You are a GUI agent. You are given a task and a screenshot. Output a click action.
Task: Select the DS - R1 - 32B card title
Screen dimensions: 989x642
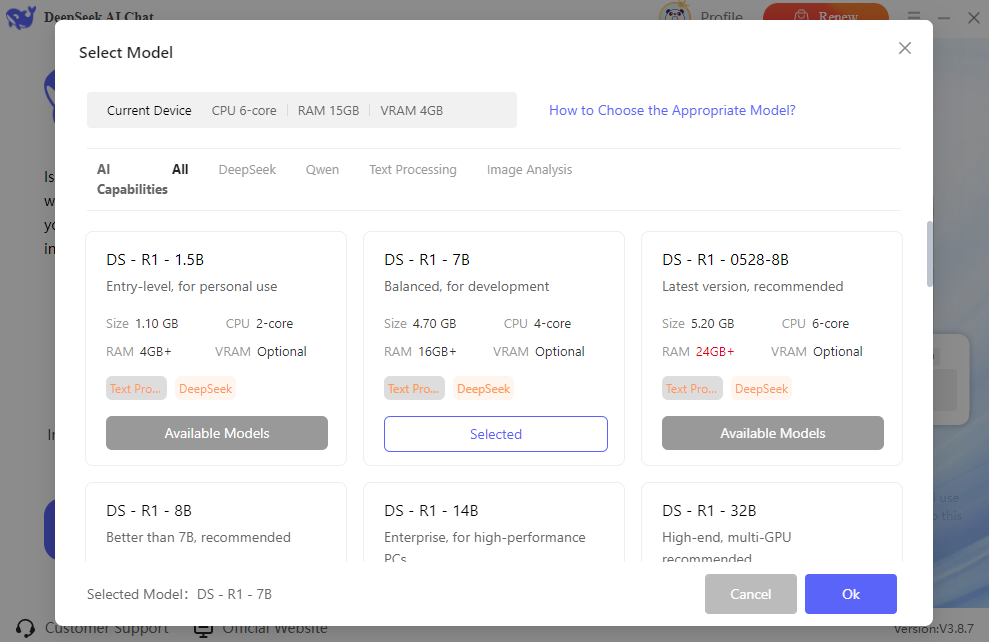709,511
